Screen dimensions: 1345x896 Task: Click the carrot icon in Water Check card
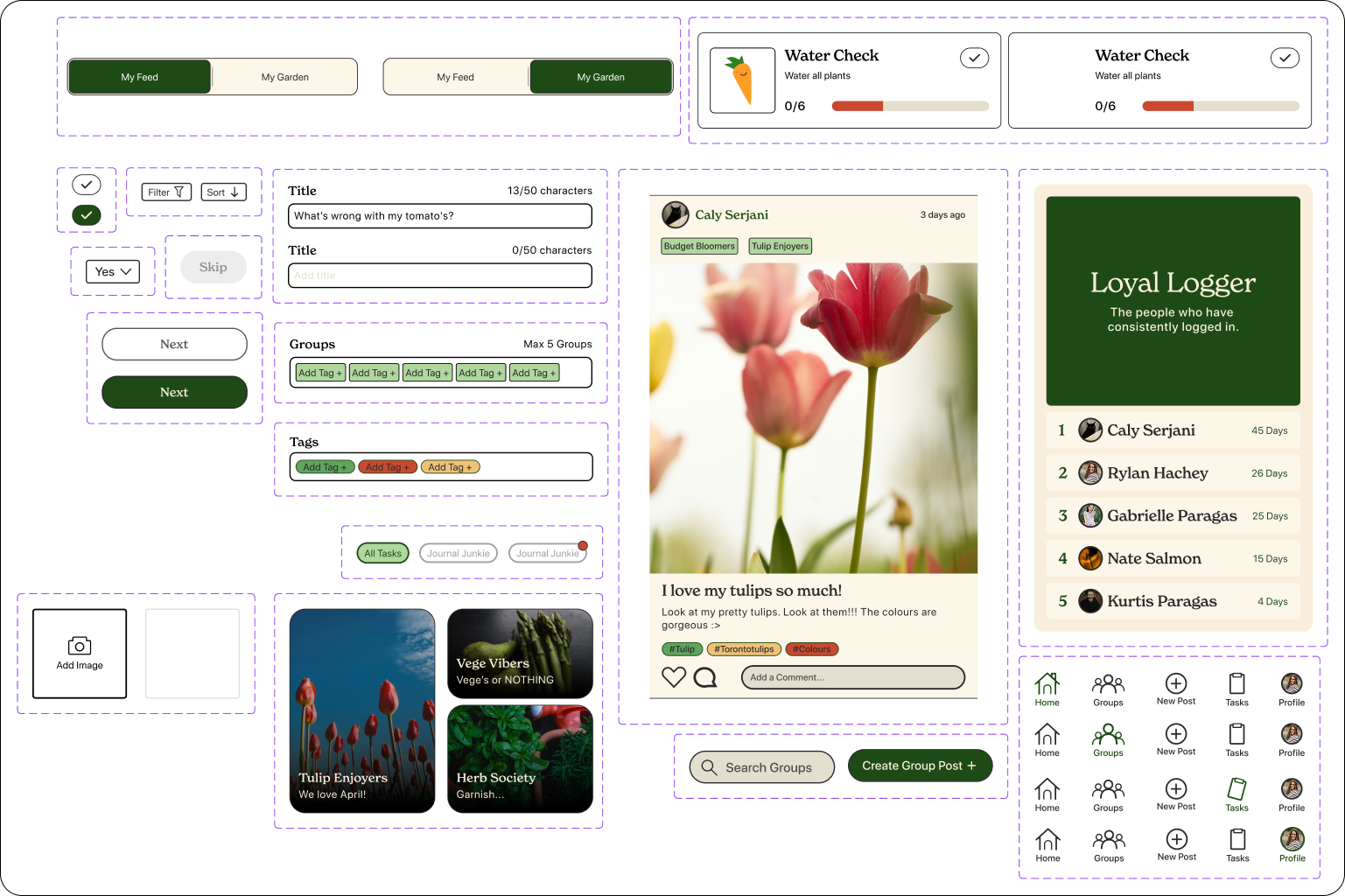point(742,80)
